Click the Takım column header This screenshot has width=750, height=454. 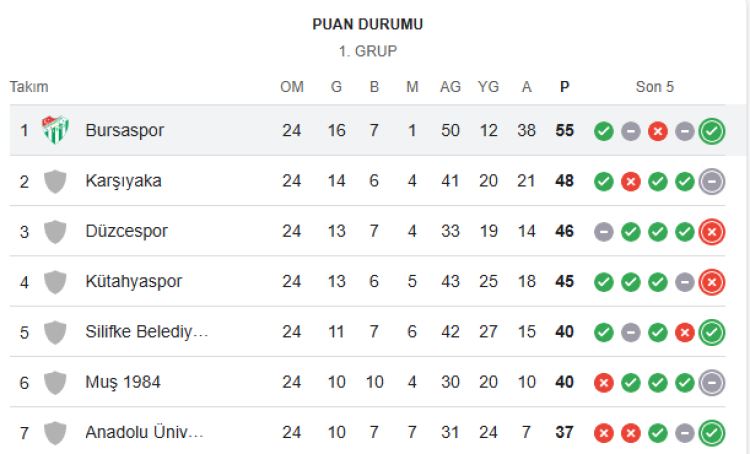[x=29, y=87]
